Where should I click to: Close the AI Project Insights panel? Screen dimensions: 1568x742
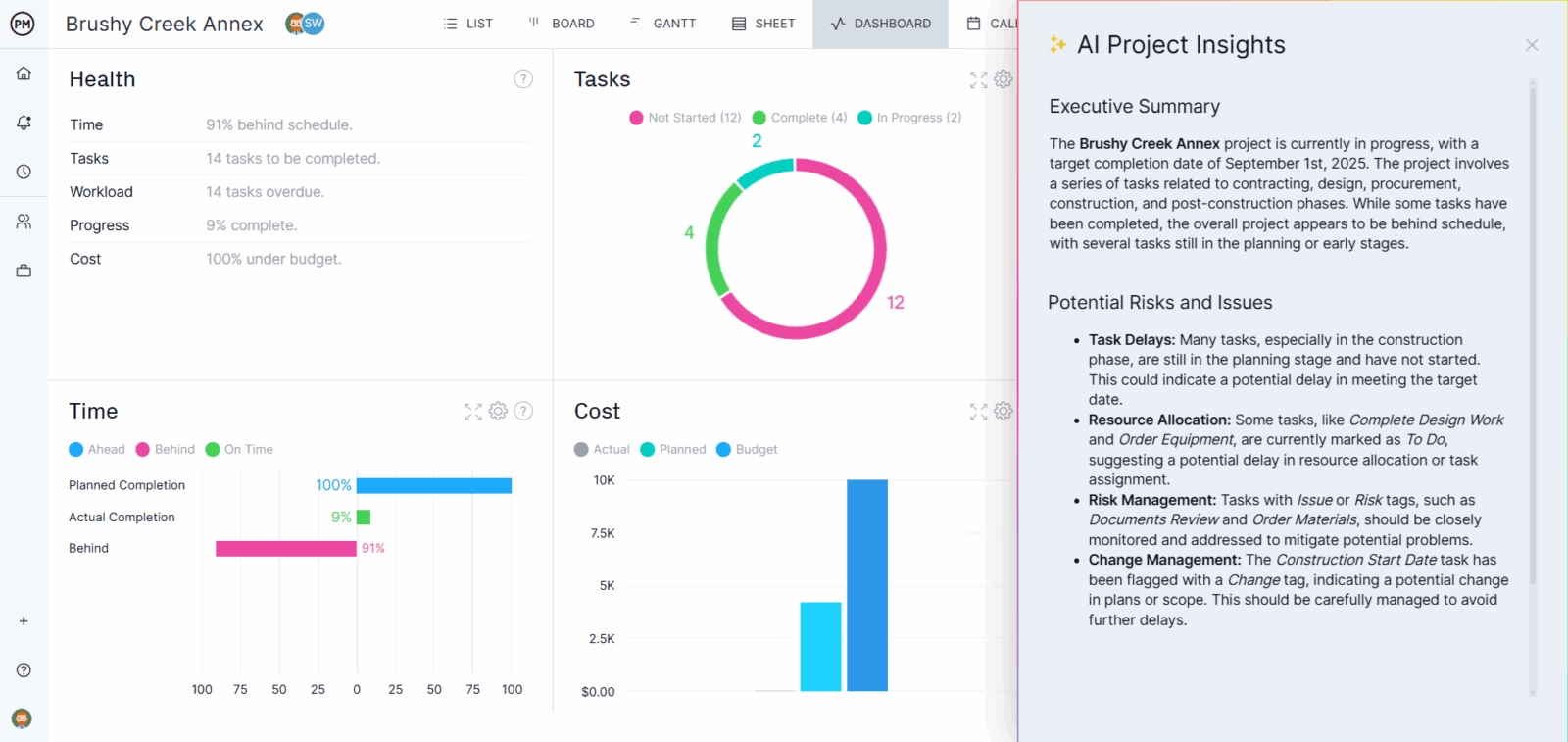1532,45
